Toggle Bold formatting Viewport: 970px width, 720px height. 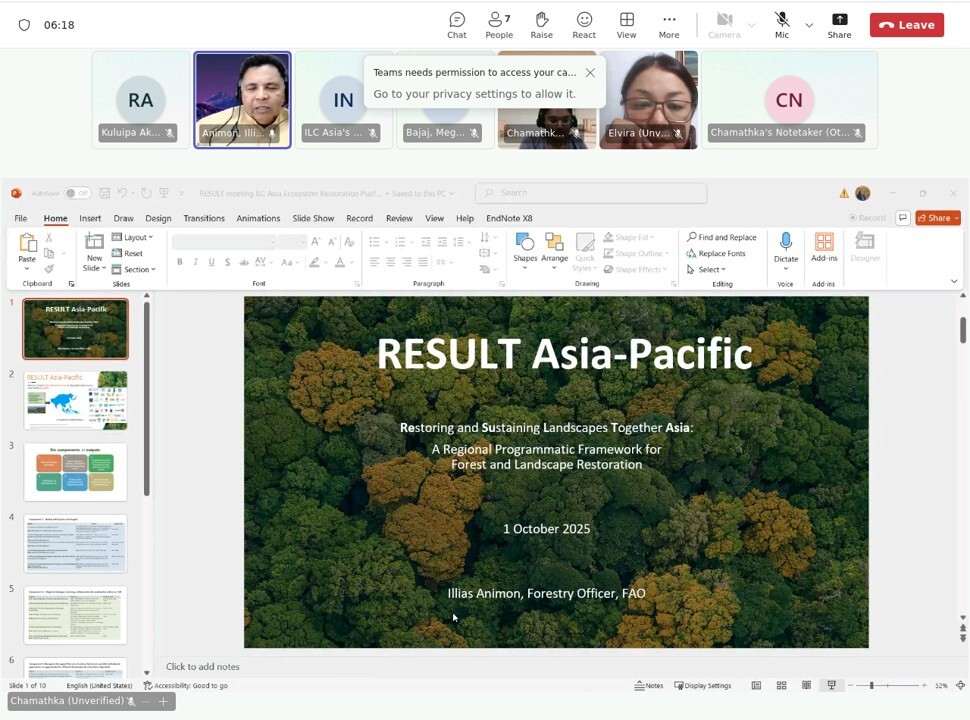[179, 262]
